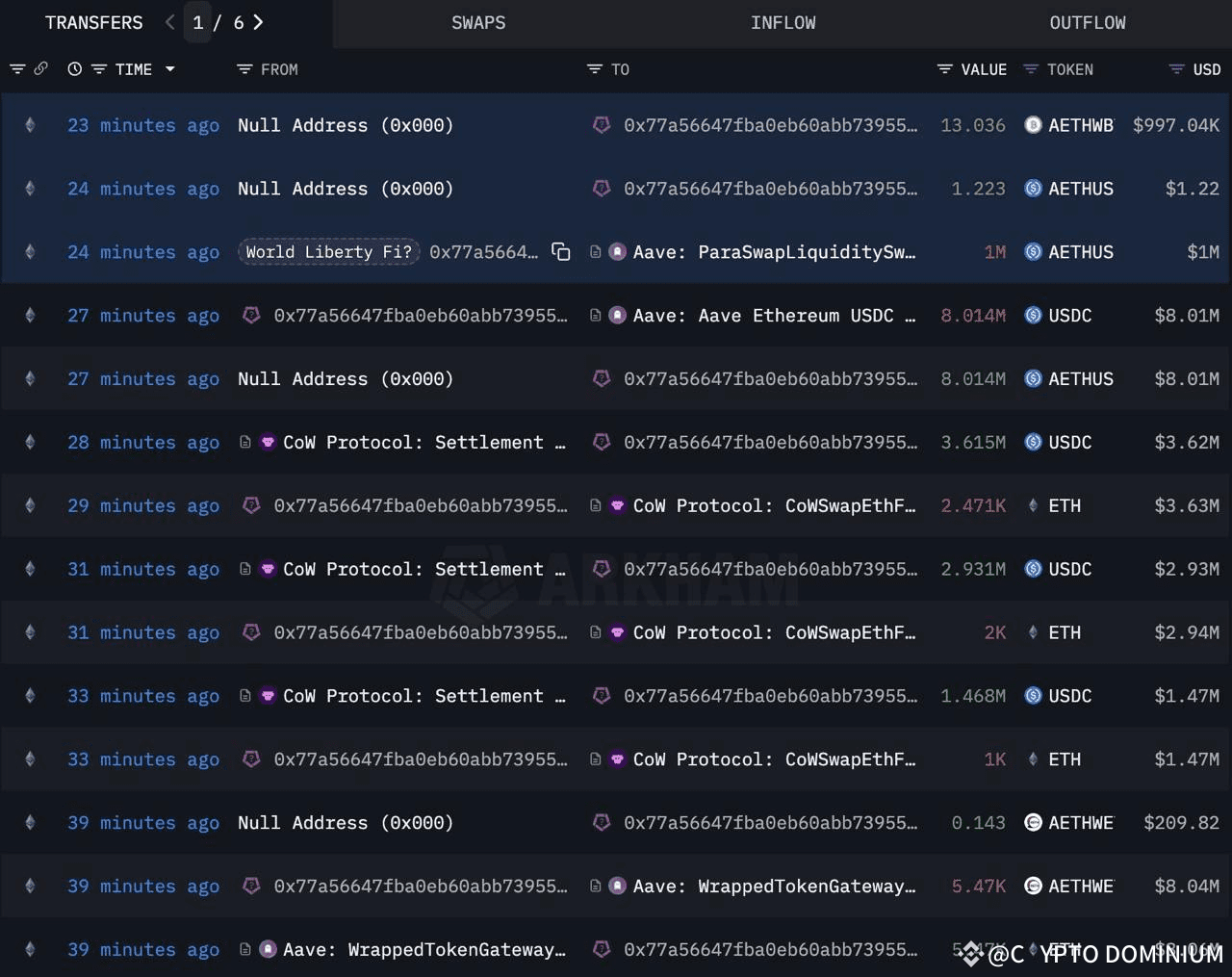This screenshot has width=1232, height=977.
Task: Open the INFLOW tab
Action: coord(783,23)
